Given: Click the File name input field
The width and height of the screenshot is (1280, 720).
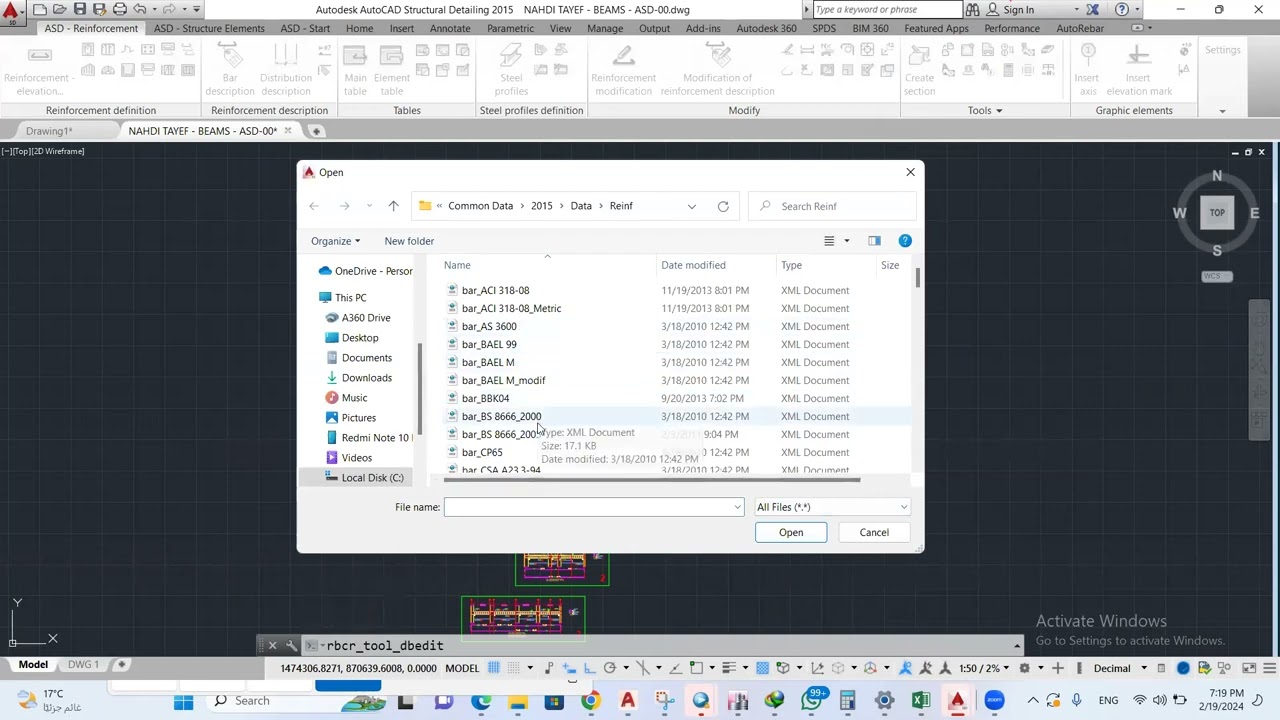Looking at the screenshot, I should [x=594, y=507].
